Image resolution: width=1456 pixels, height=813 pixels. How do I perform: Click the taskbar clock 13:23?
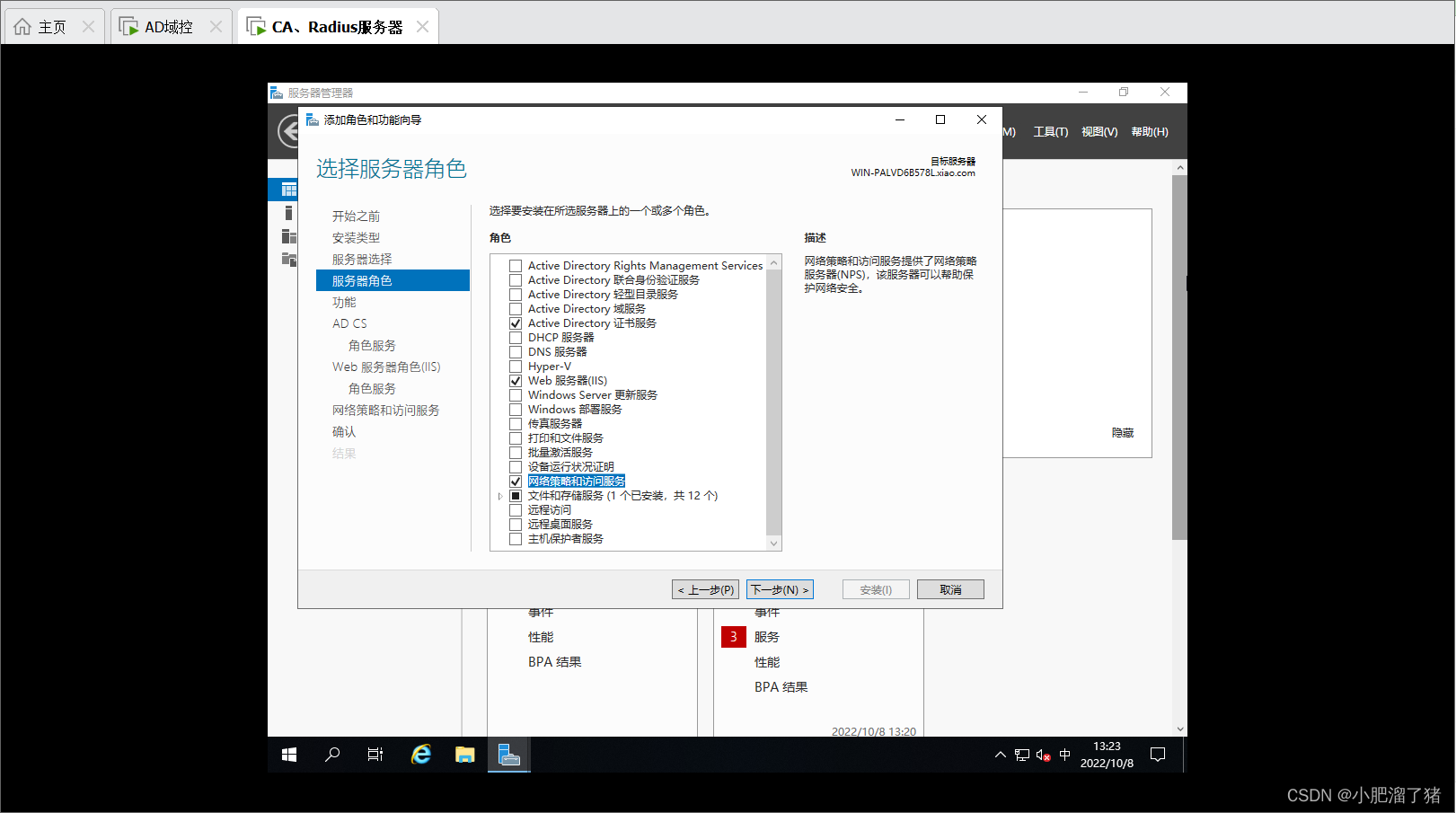point(1107,747)
